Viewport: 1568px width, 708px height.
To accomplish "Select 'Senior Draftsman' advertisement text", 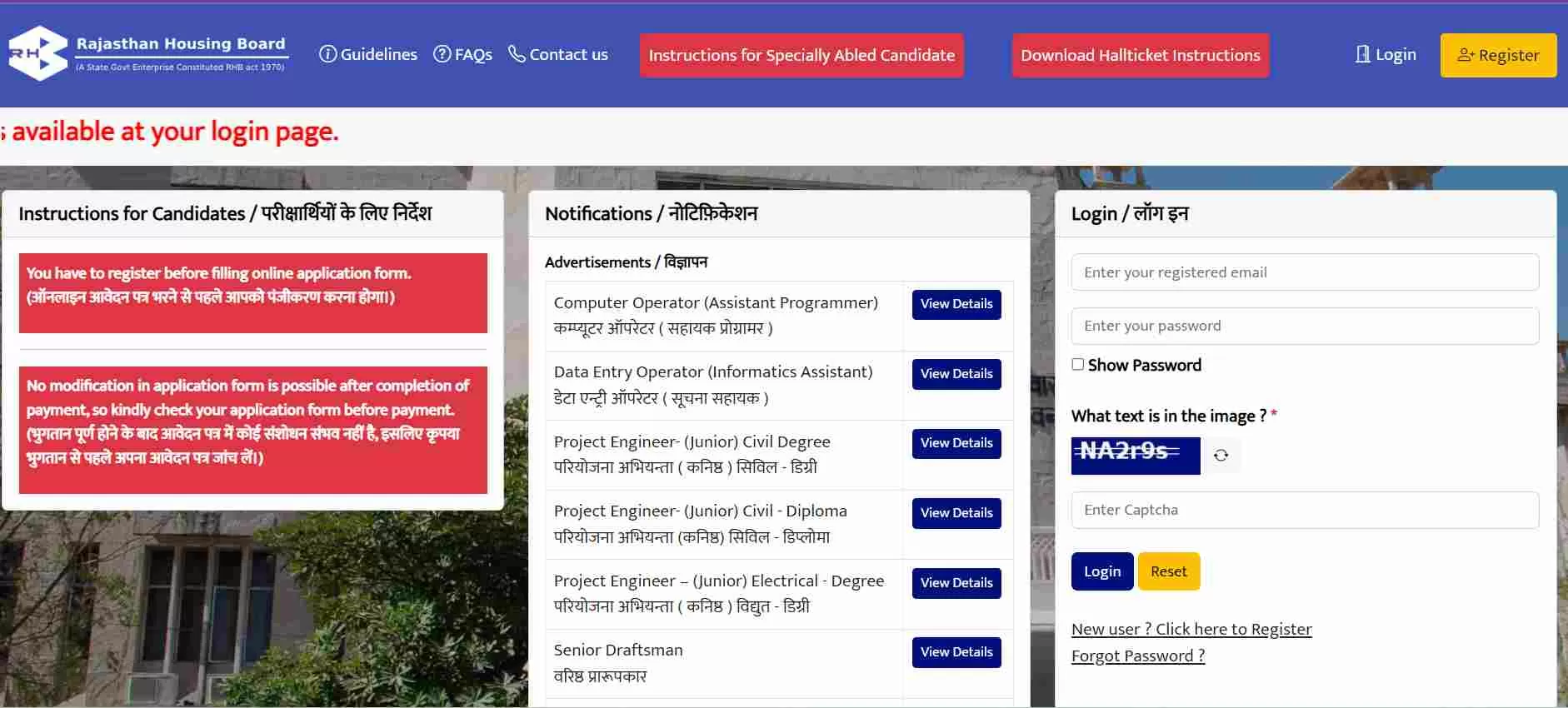I will pos(618,650).
